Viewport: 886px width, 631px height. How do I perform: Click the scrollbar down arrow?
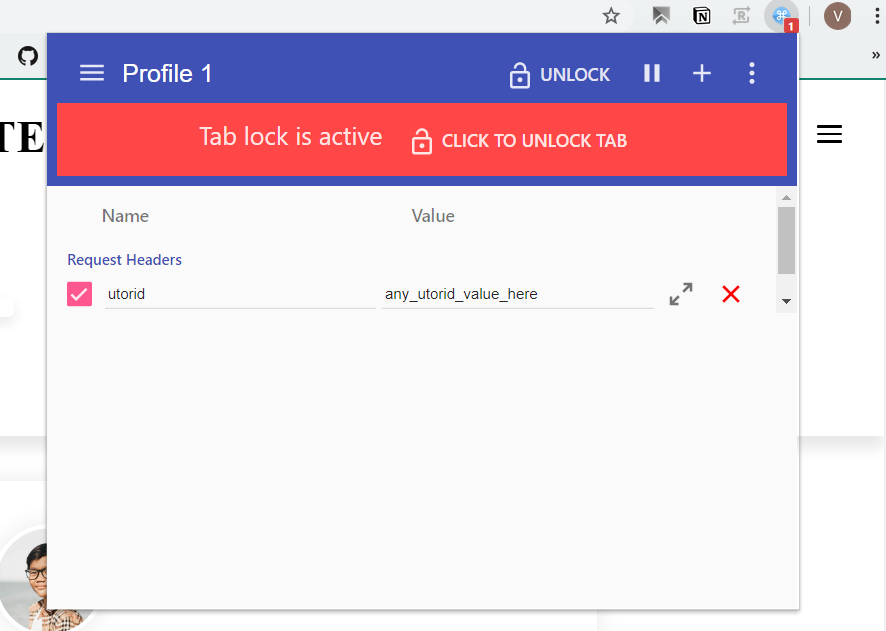tap(786, 301)
